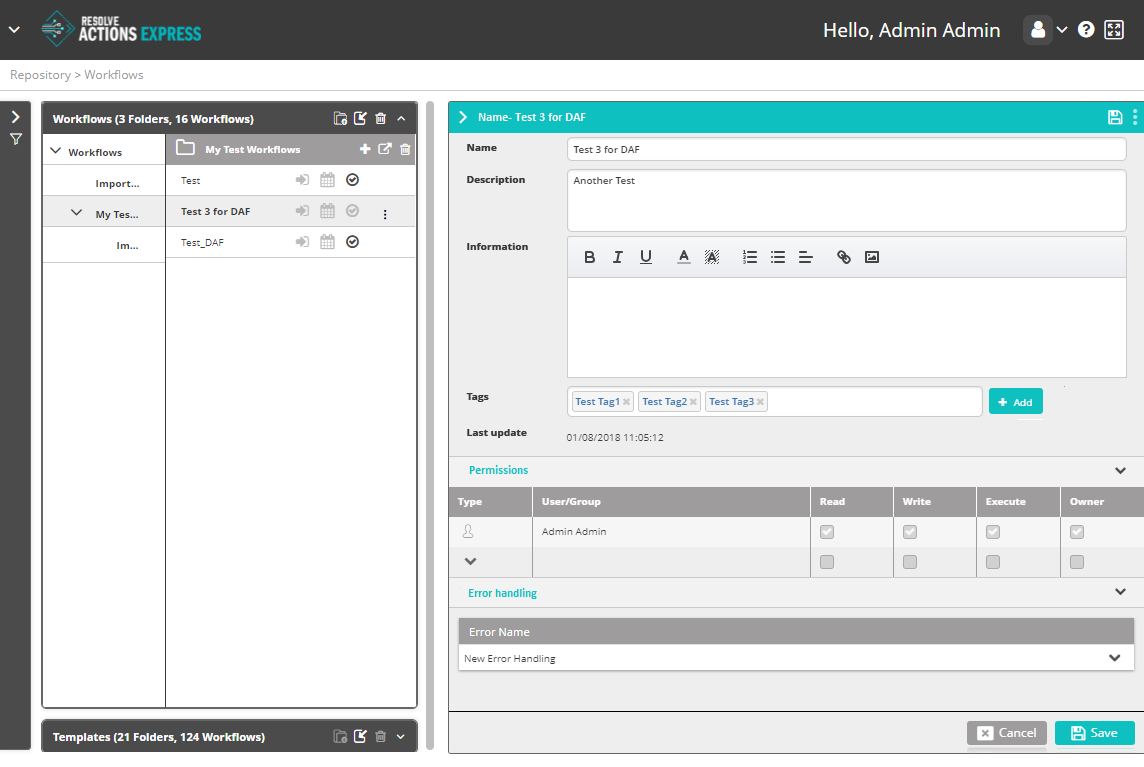Click the Add tag button

pos(1016,401)
